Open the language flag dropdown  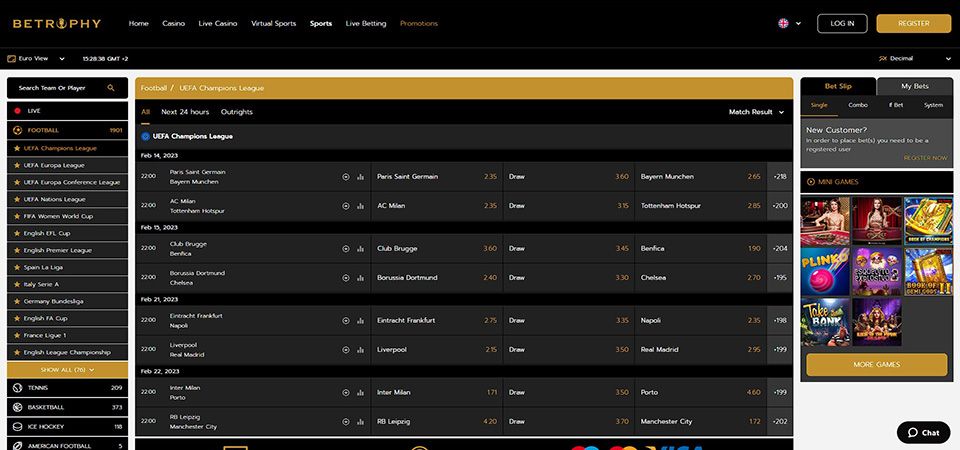click(x=789, y=23)
